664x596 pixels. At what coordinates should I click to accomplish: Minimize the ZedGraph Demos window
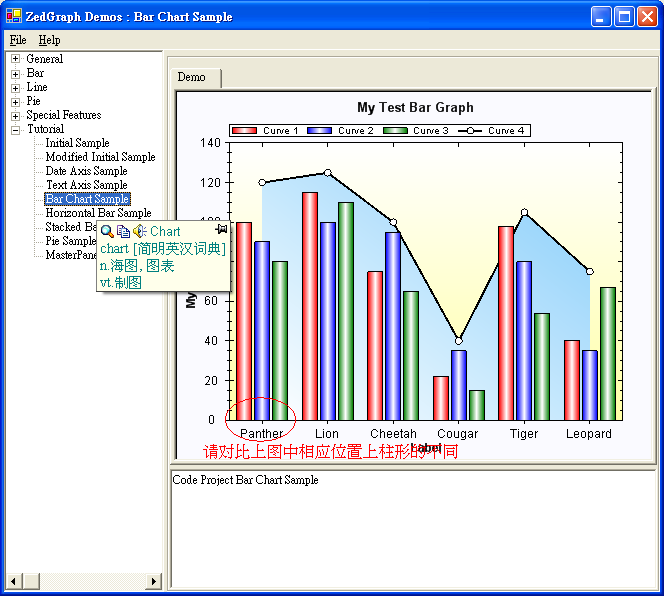pos(601,17)
